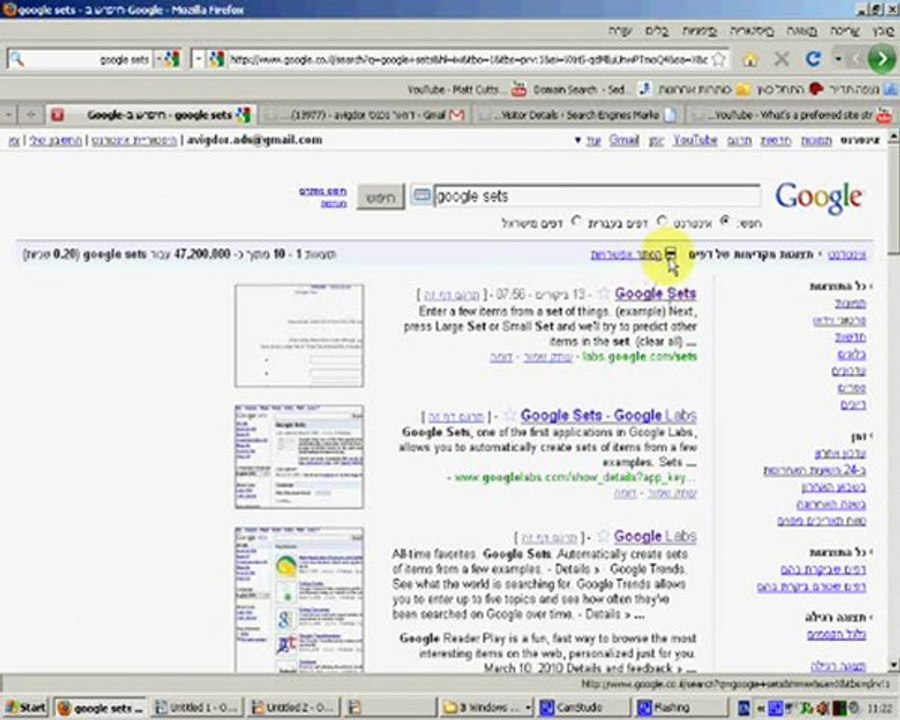
Task: Click the page scrollbar up arrow
Action: coord(894,137)
